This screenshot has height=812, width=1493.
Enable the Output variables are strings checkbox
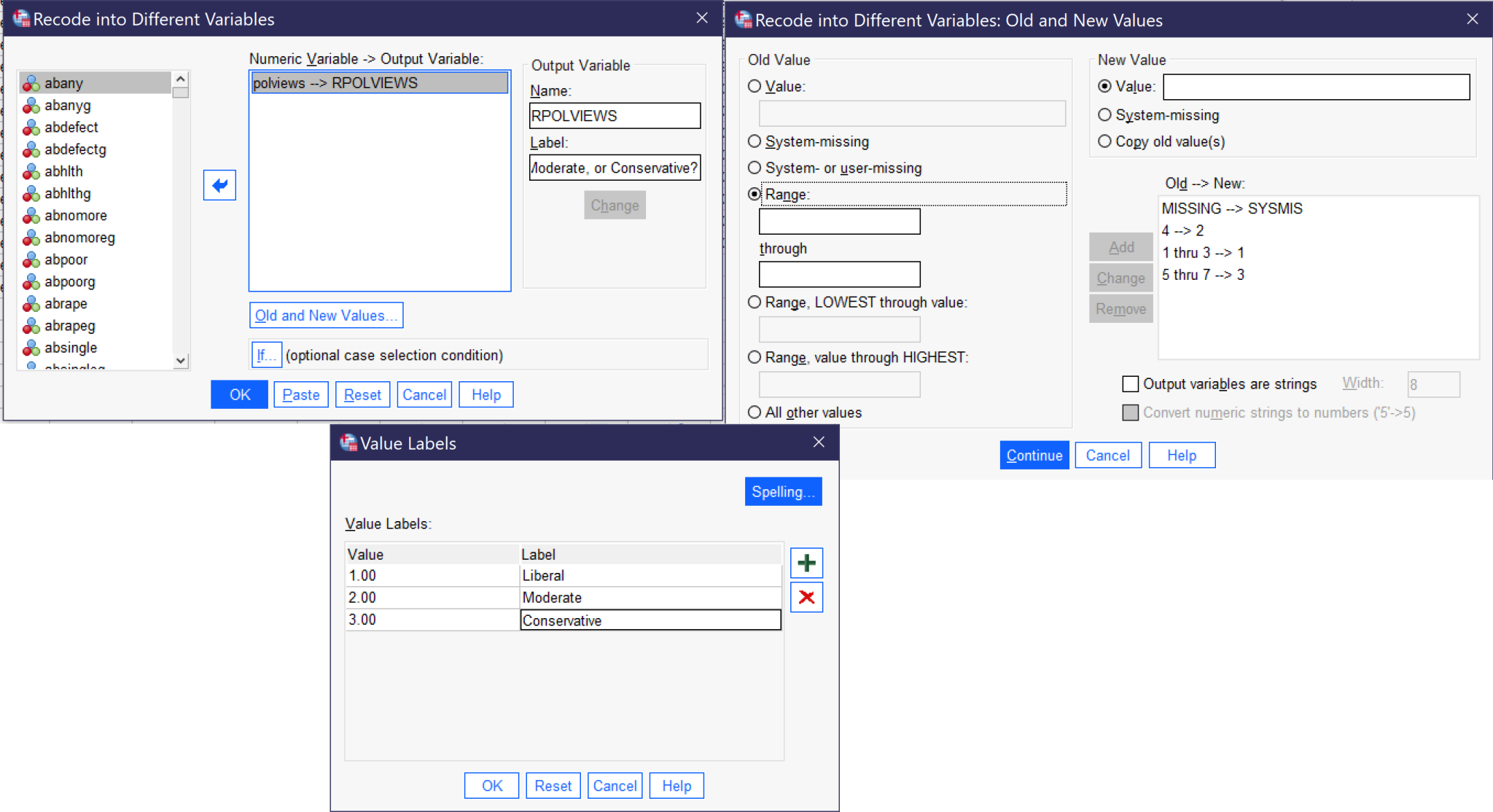(1130, 383)
